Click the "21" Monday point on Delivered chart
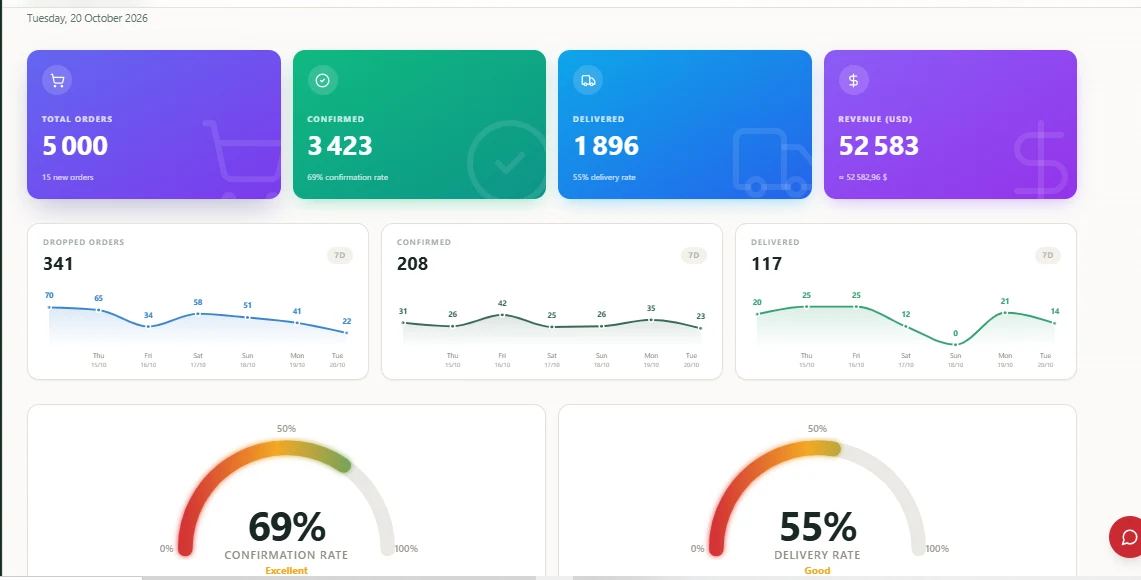1141x580 pixels. pos(1005,313)
